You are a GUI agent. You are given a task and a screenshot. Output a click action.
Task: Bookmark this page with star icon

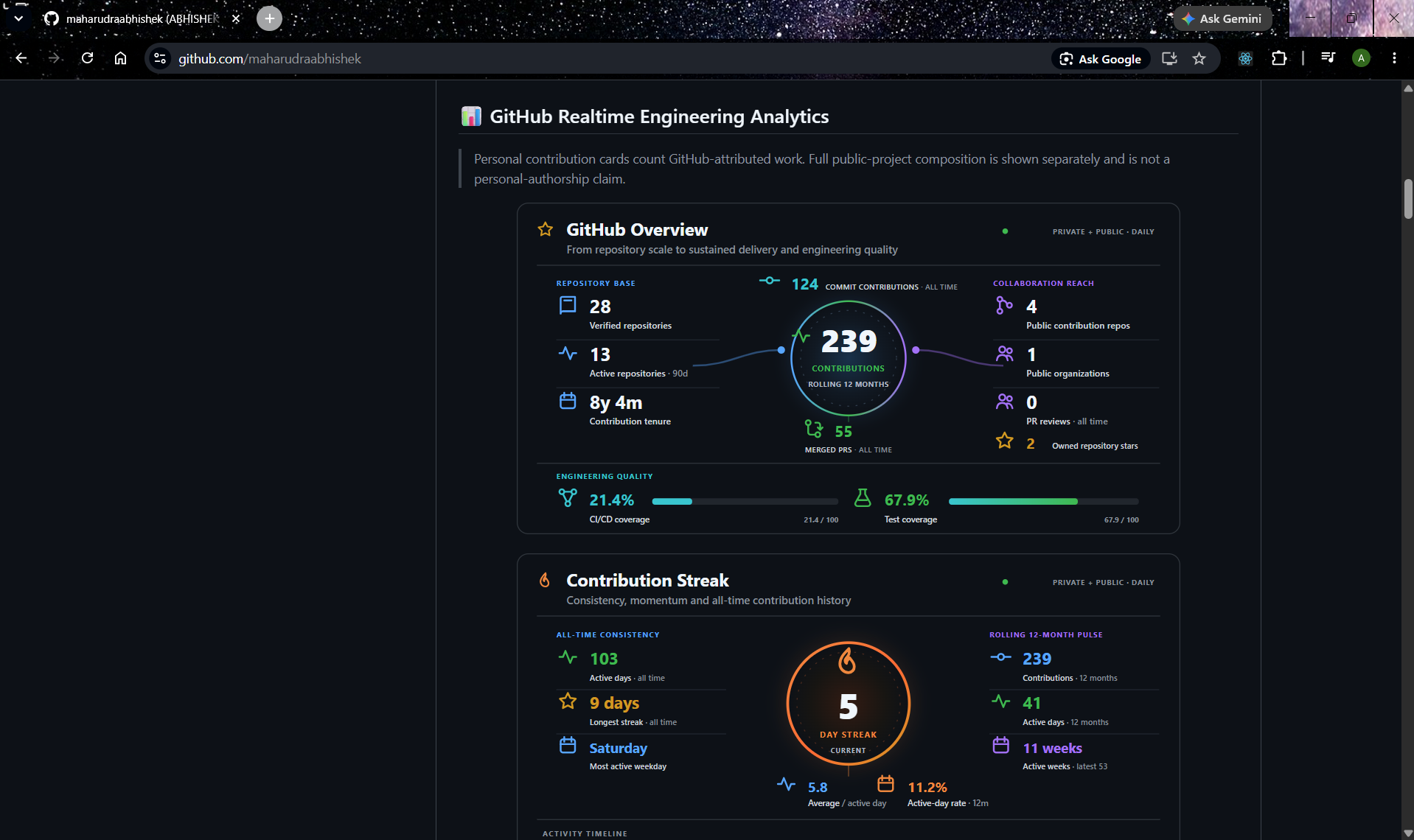click(1199, 58)
